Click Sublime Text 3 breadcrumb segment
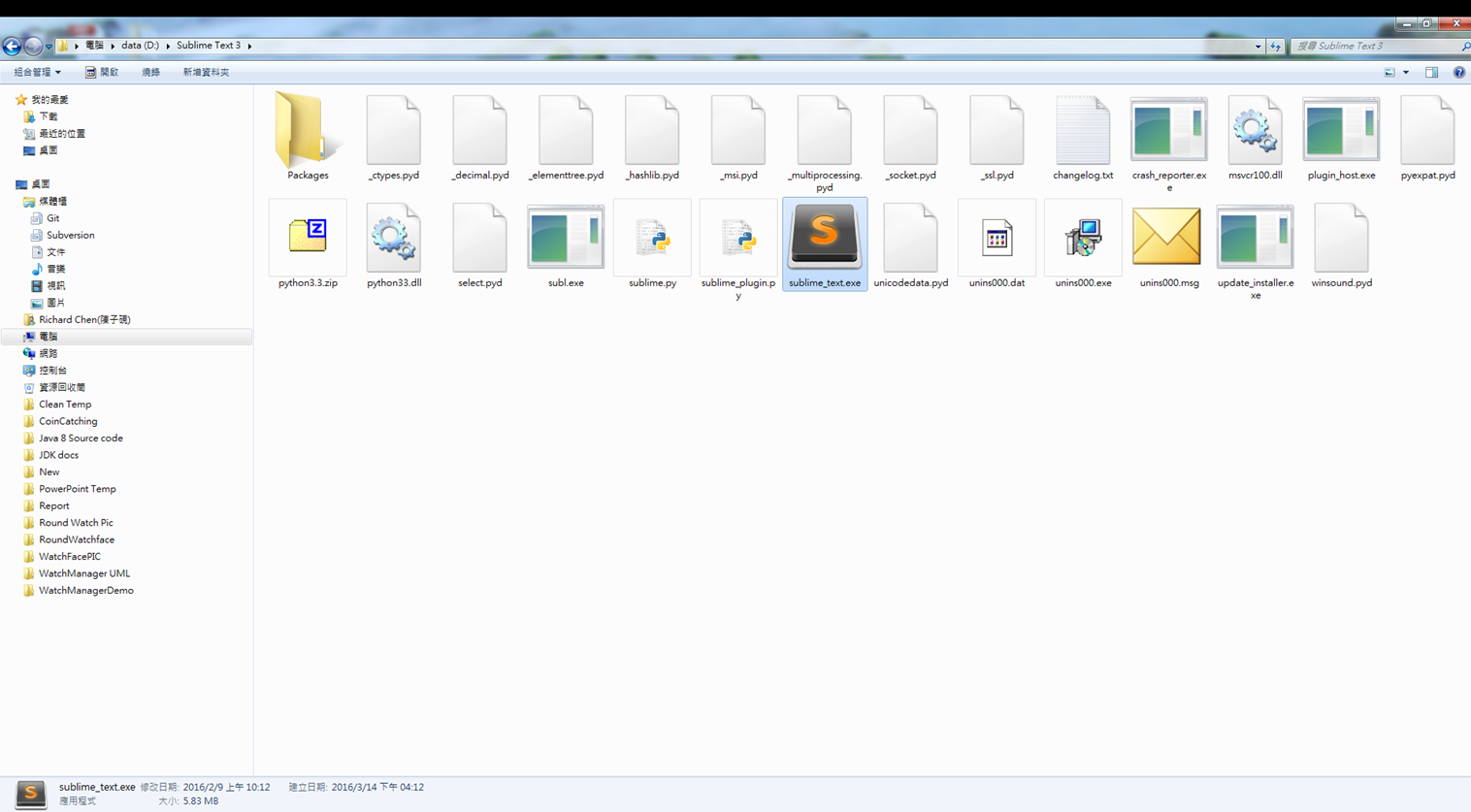This screenshot has width=1471, height=812. point(209,46)
